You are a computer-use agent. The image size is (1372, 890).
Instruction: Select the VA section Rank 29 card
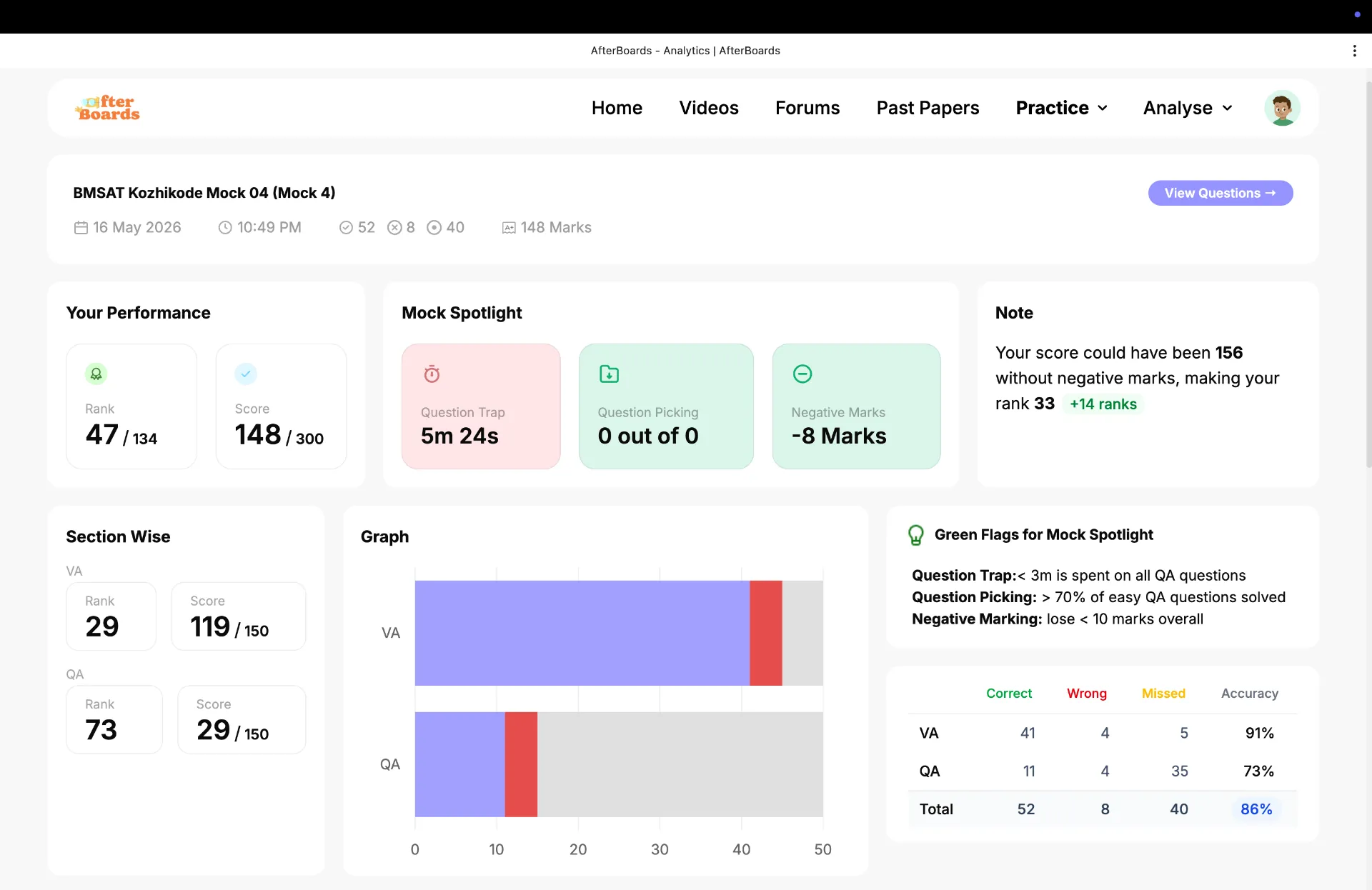pos(111,616)
